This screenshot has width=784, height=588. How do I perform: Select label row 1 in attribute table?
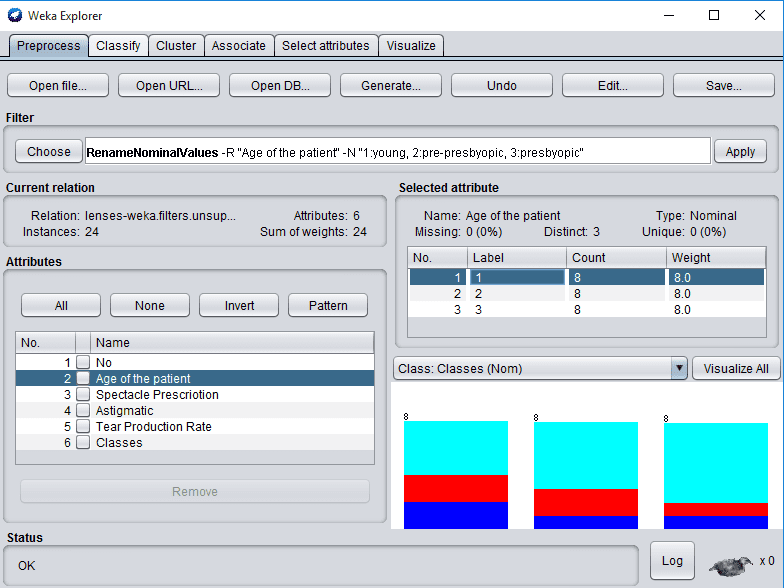click(x=587, y=278)
